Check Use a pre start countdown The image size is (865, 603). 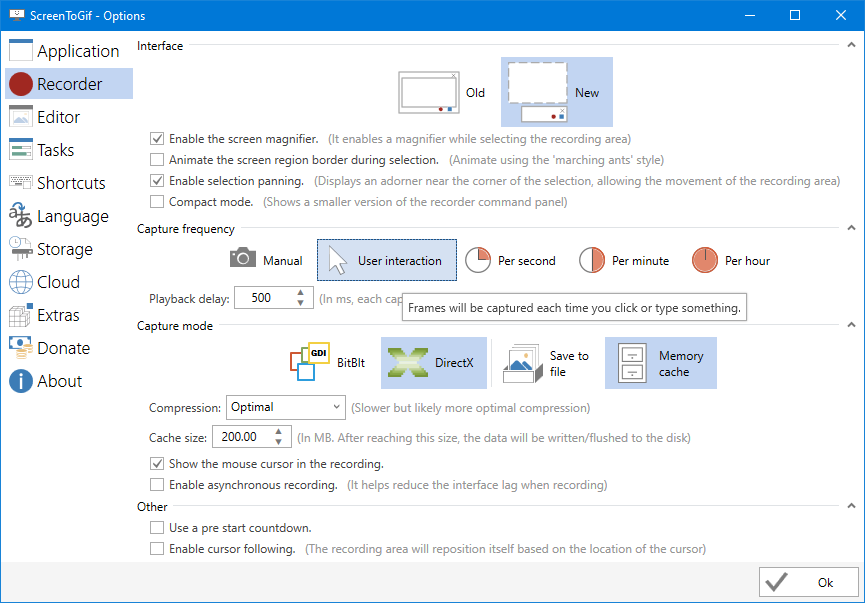[x=157, y=527]
